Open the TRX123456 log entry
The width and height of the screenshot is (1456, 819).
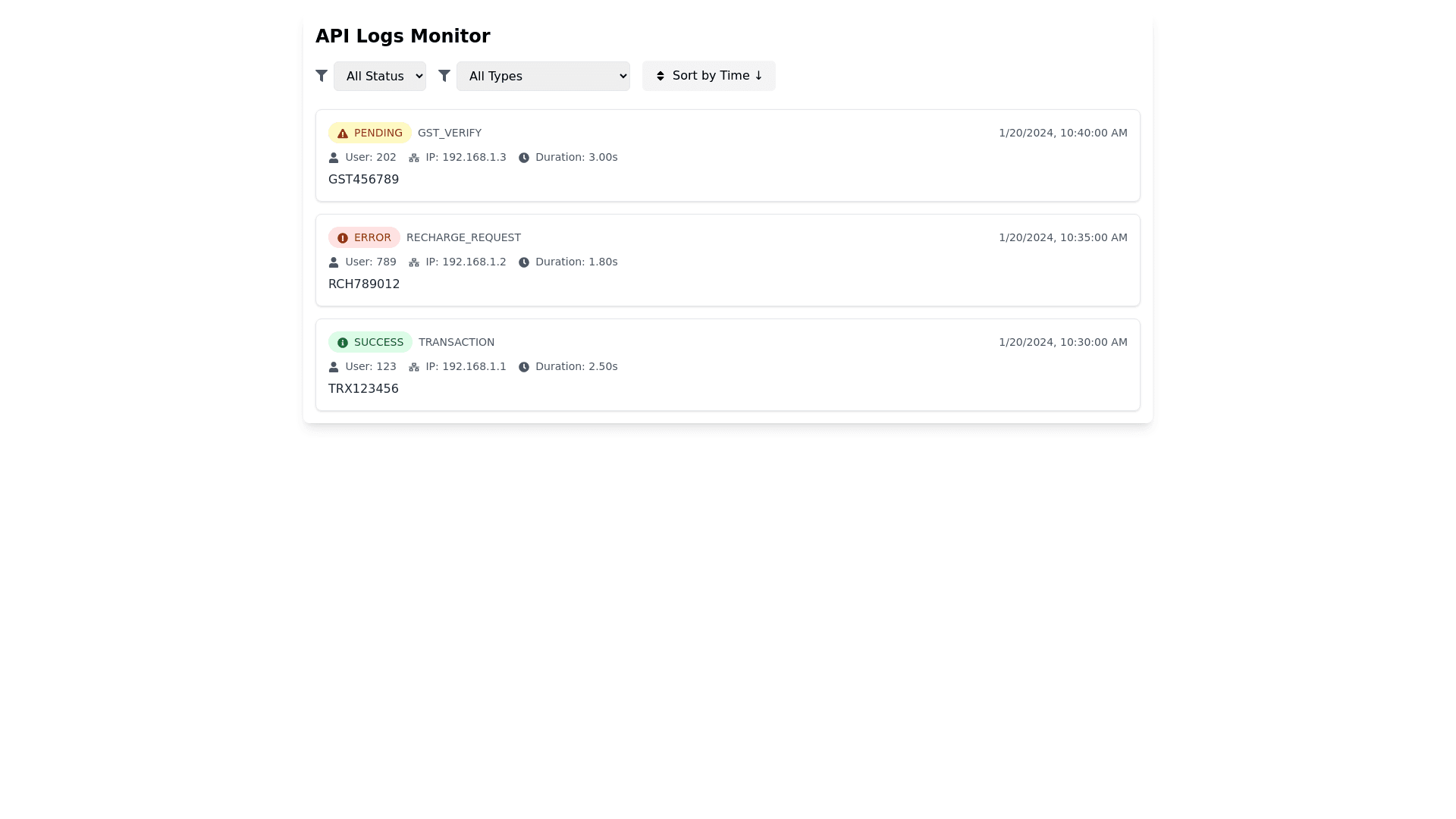tap(363, 389)
